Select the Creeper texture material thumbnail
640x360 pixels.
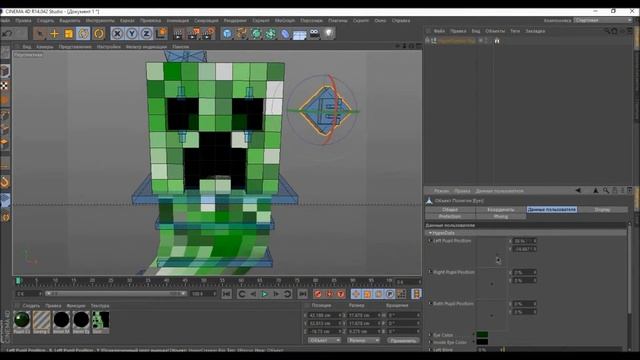100,320
